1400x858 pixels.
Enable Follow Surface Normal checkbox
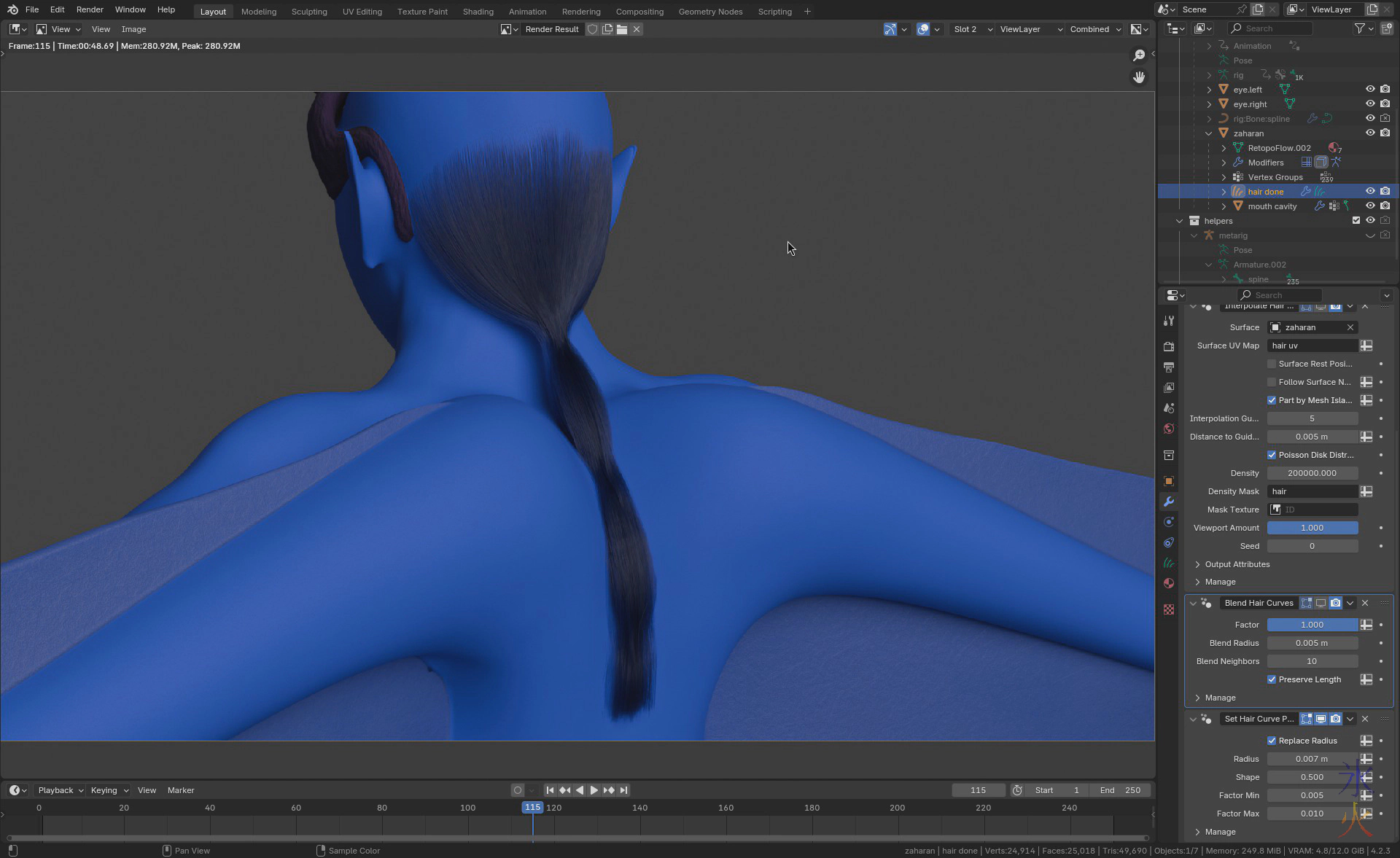tap(1272, 382)
